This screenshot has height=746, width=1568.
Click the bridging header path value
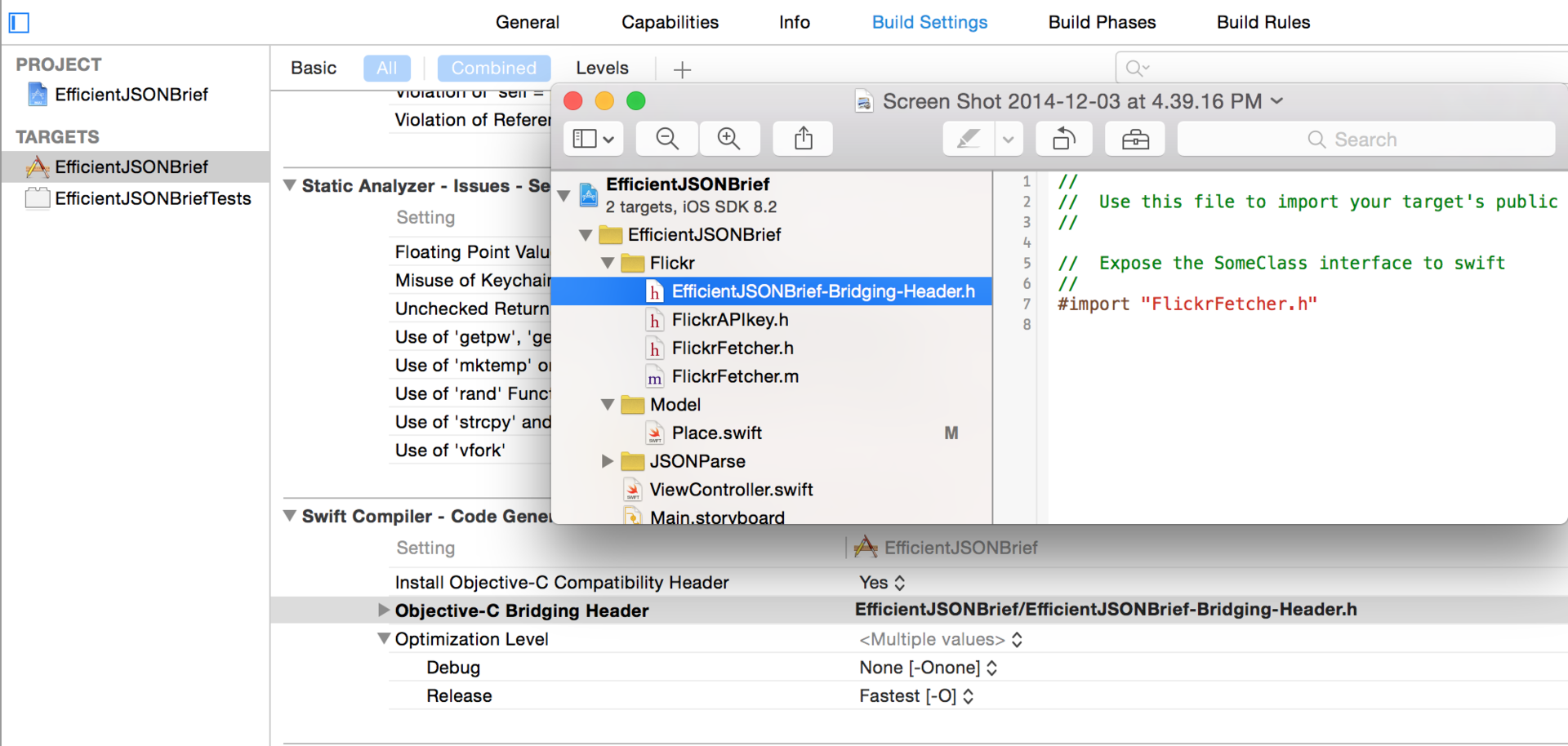[x=1106, y=610]
